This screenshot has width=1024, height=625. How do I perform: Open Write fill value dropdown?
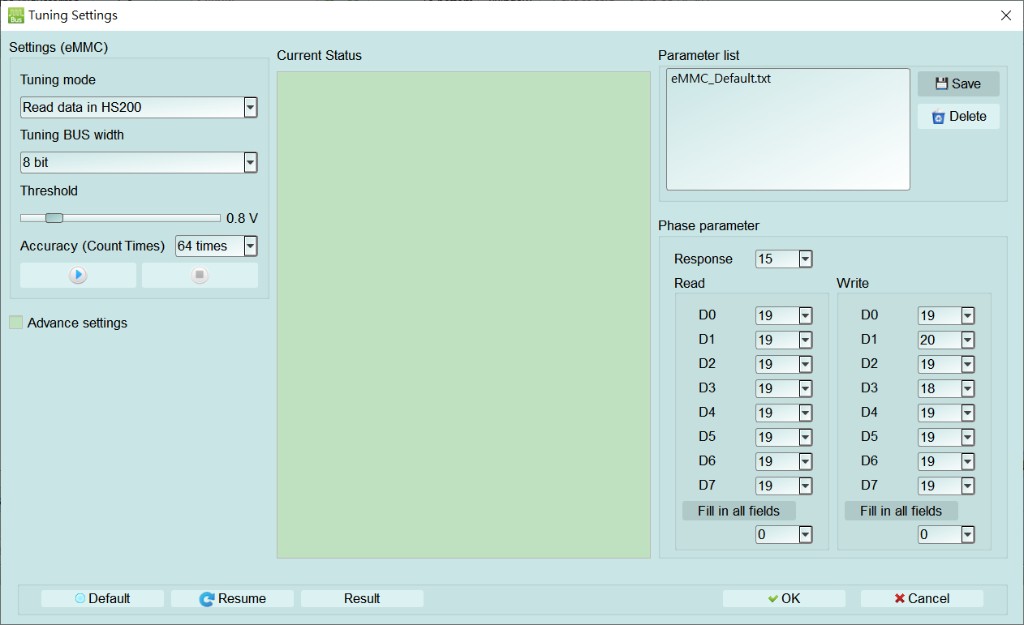967,535
